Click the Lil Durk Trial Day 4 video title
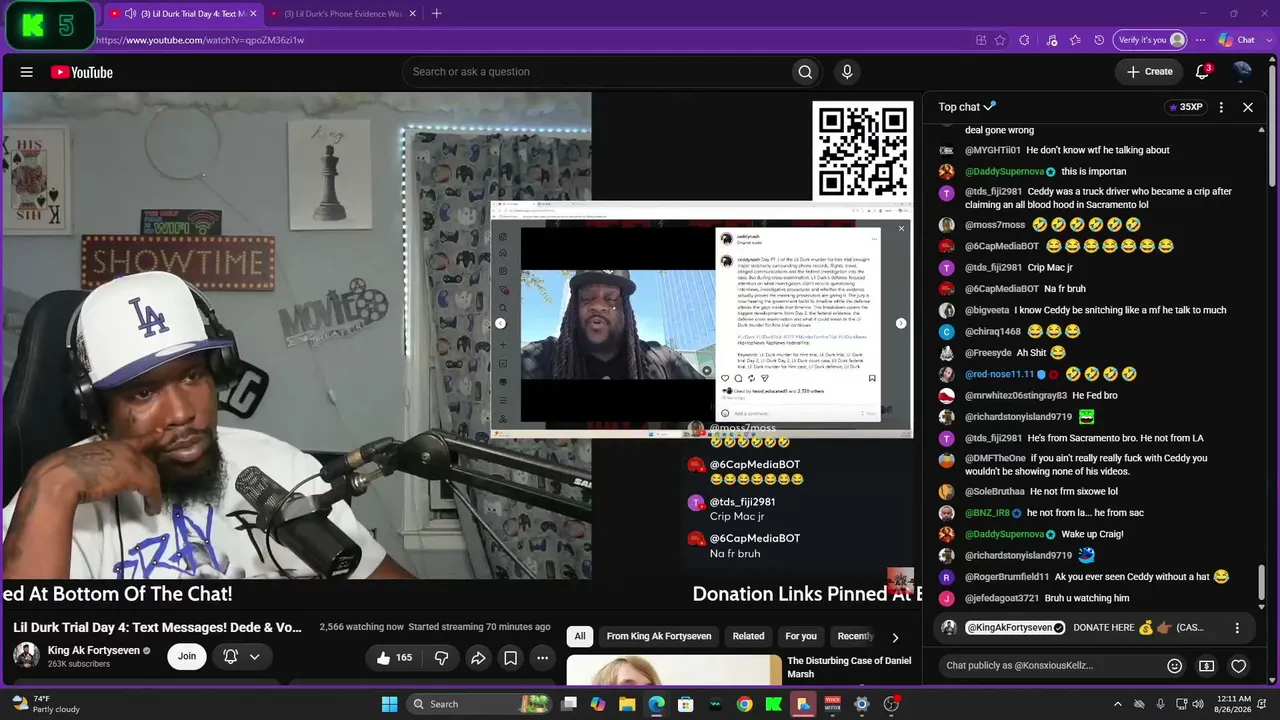The height and width of the screenshot is (720, 1280). (x=157, y=627)
